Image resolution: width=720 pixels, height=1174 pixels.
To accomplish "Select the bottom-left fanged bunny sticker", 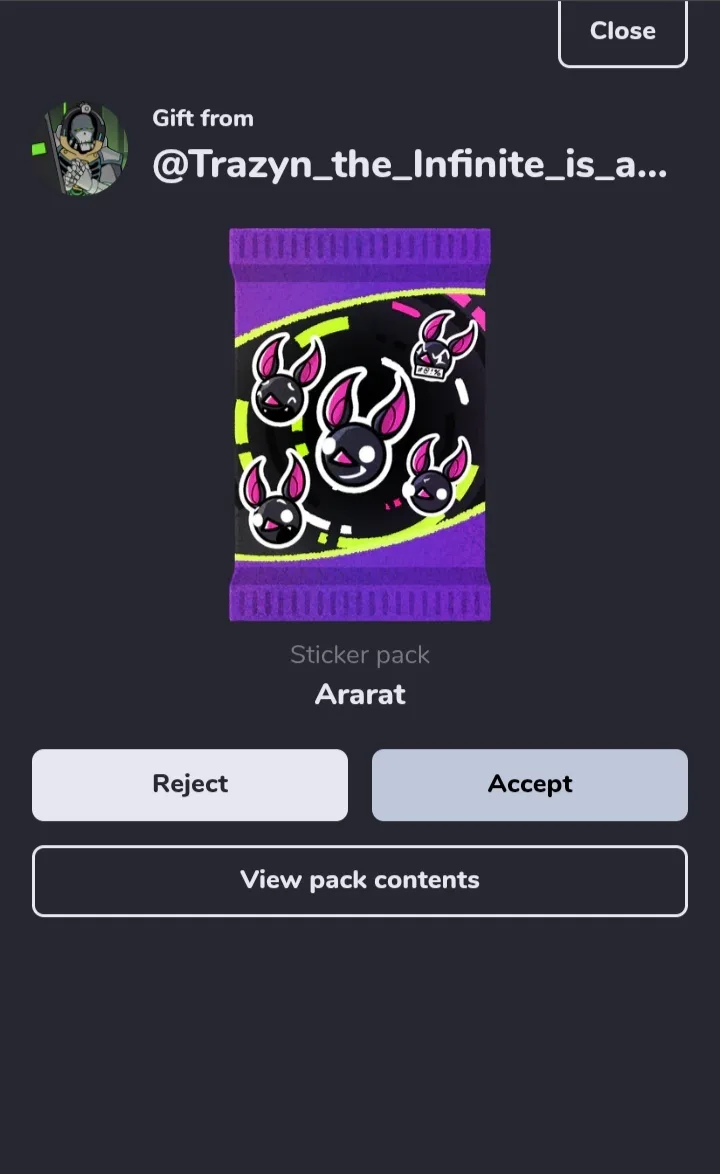I will coord(274,499).
